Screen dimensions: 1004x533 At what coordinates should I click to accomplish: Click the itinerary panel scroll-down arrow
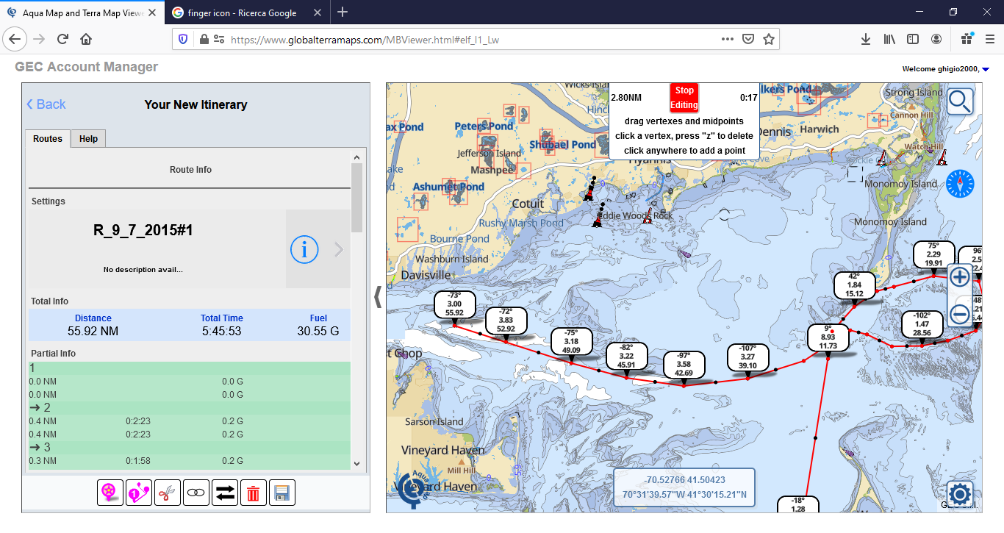(357, 464)
